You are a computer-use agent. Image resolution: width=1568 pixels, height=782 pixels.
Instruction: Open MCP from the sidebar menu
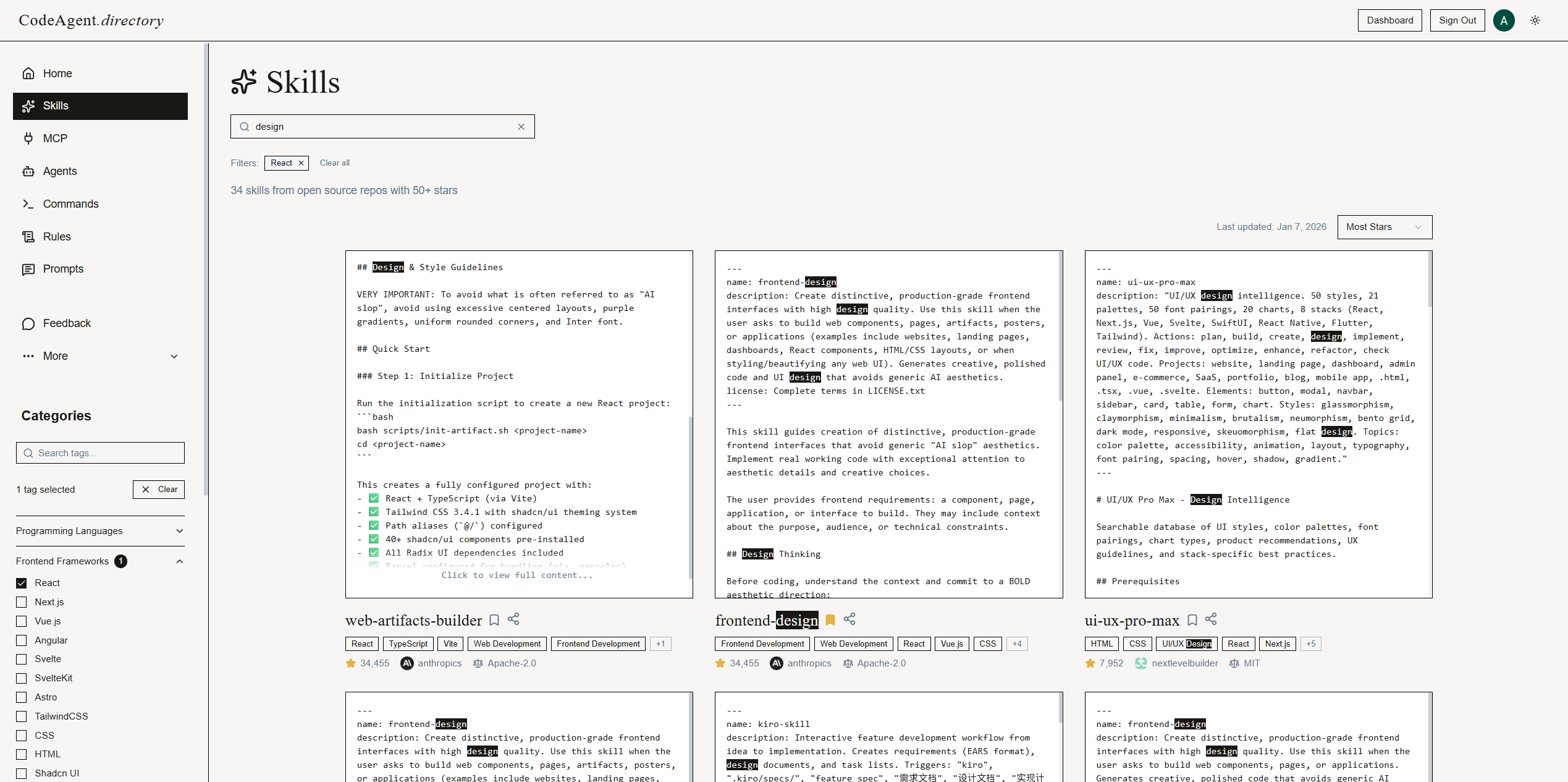pos(54,138)
